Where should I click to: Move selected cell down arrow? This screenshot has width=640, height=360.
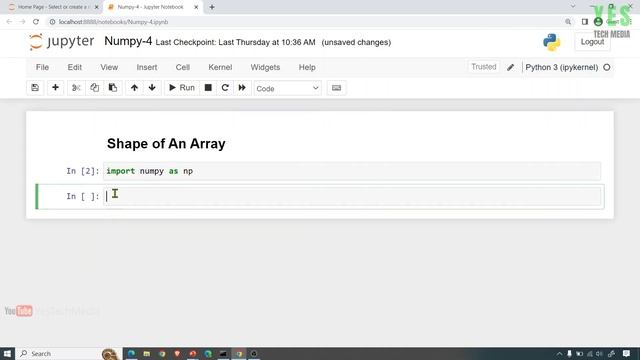tap(152, 88)
